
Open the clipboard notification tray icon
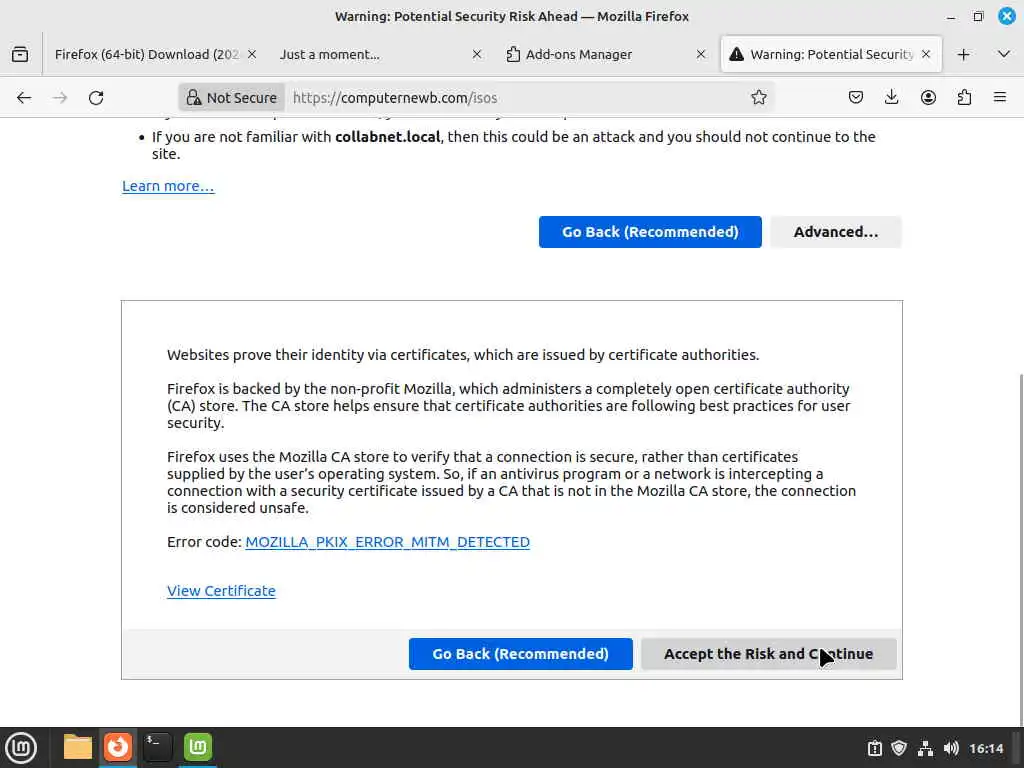[874, 748]
